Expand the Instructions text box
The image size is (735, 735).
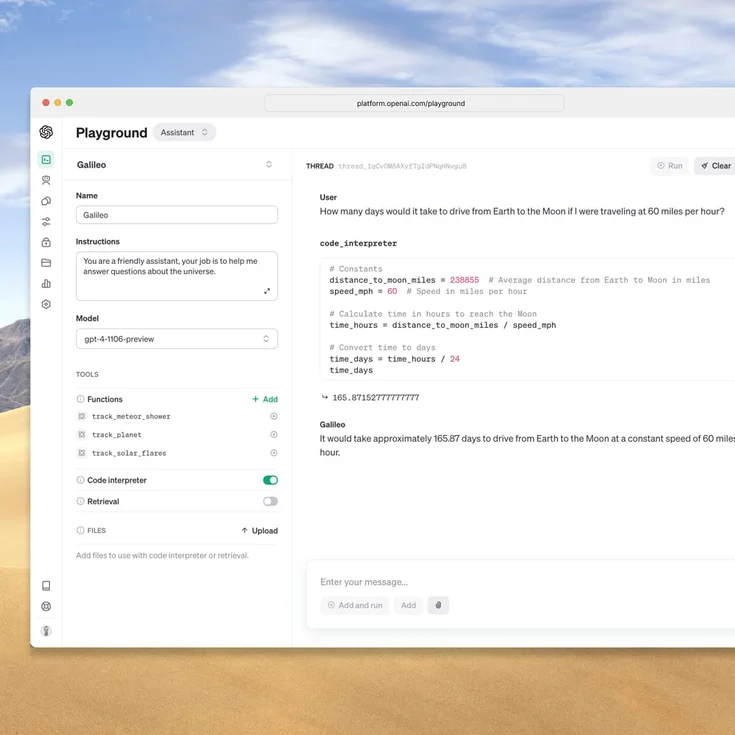(267, 291)
